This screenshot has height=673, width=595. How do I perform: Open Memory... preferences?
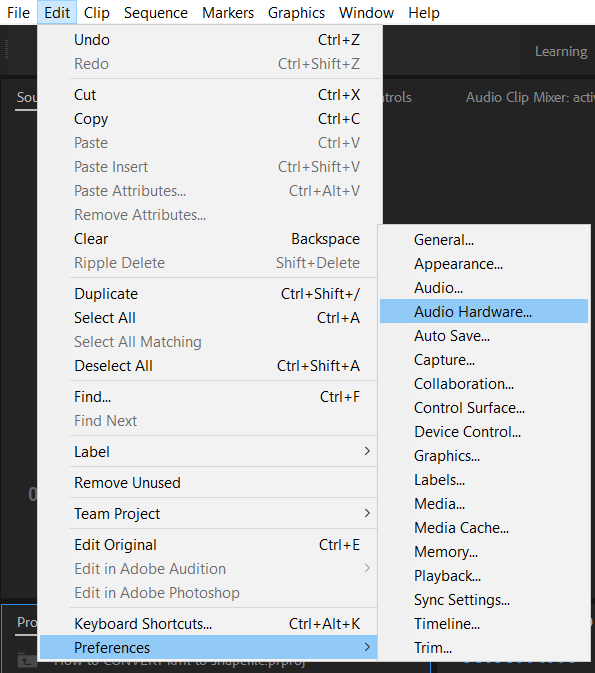pyautogui.click(x=484, y=552)
